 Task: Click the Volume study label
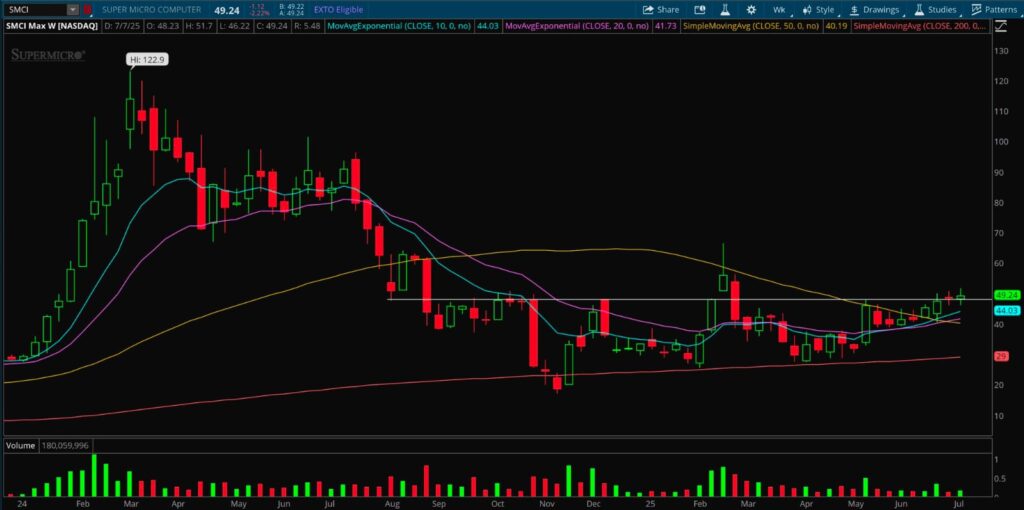pos(20,445)
